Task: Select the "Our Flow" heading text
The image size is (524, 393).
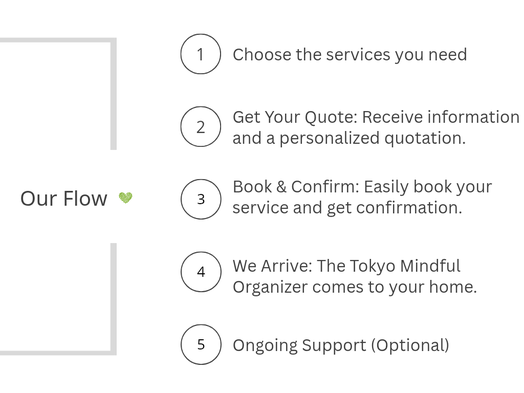Action: pos(64,199)
